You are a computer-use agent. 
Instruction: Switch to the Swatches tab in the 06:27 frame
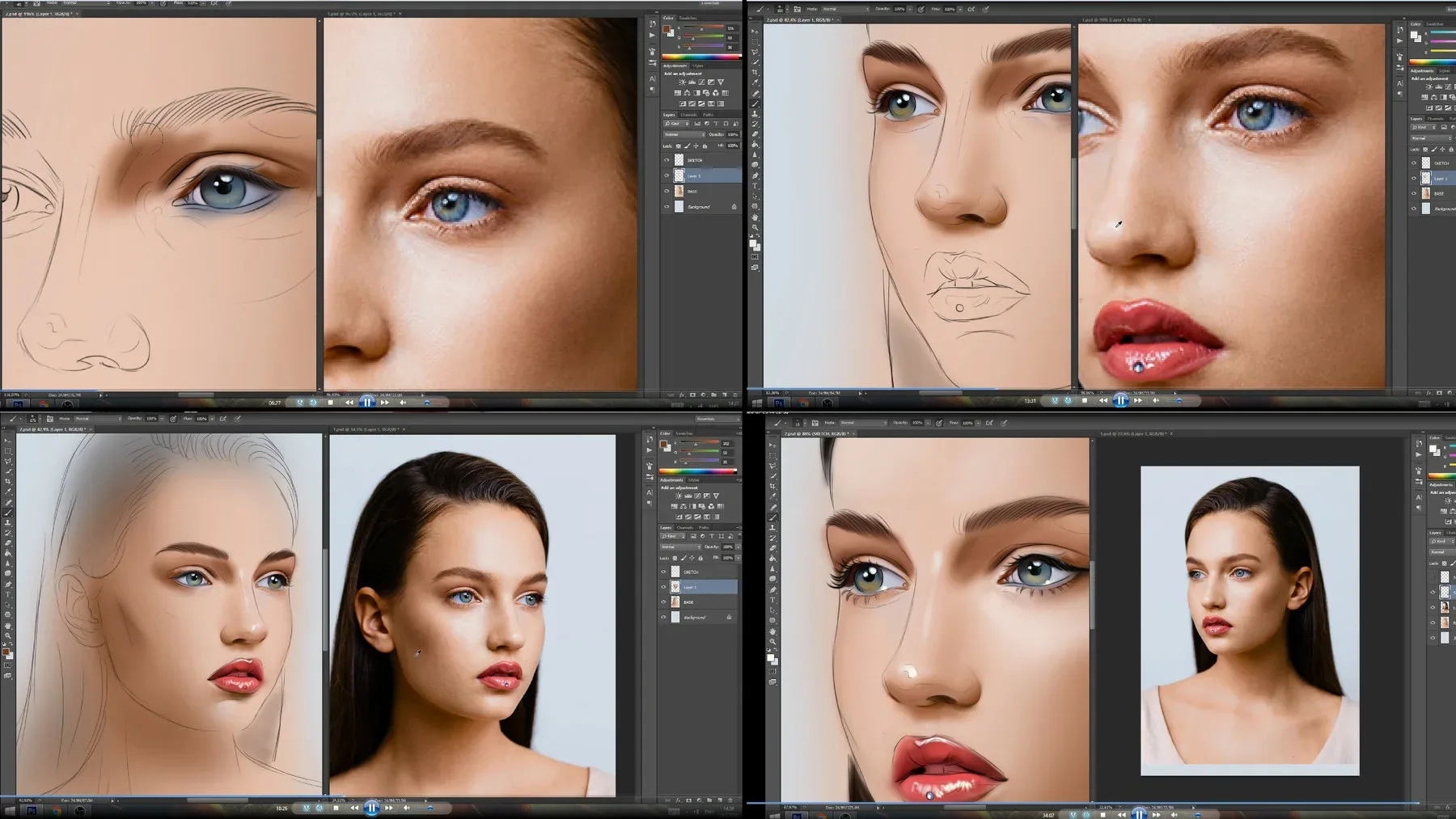[688, 18]
